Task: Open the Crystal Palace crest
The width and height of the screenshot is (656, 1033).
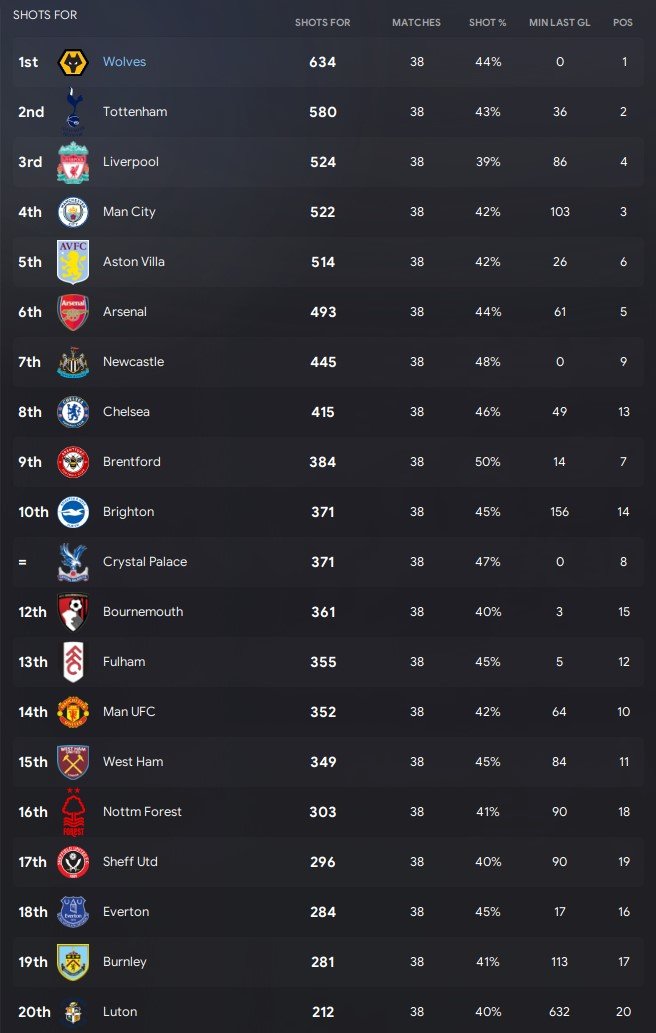Action: (73, 562)
